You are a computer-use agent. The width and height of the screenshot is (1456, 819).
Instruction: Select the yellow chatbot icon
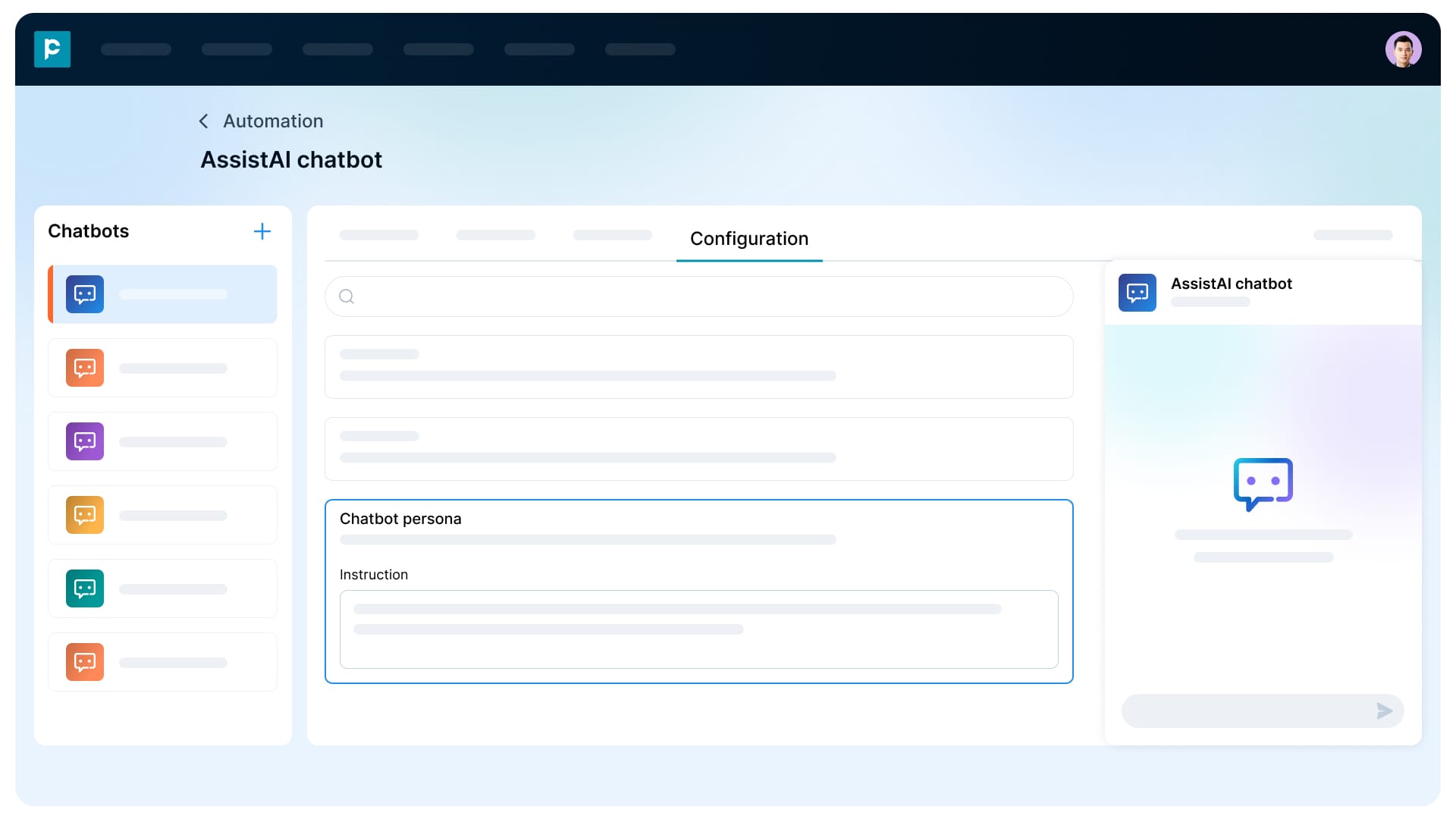84,515
